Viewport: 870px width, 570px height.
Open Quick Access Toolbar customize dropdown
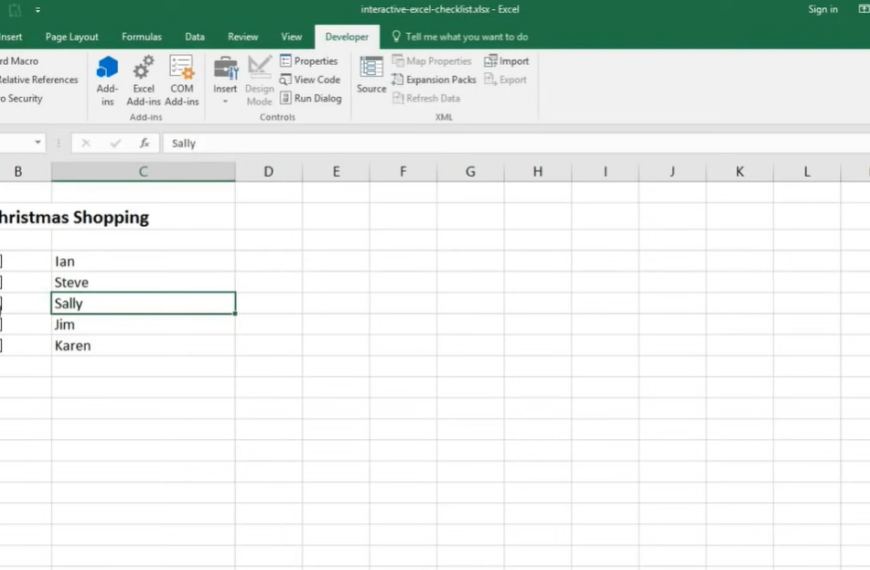point(38,9)
